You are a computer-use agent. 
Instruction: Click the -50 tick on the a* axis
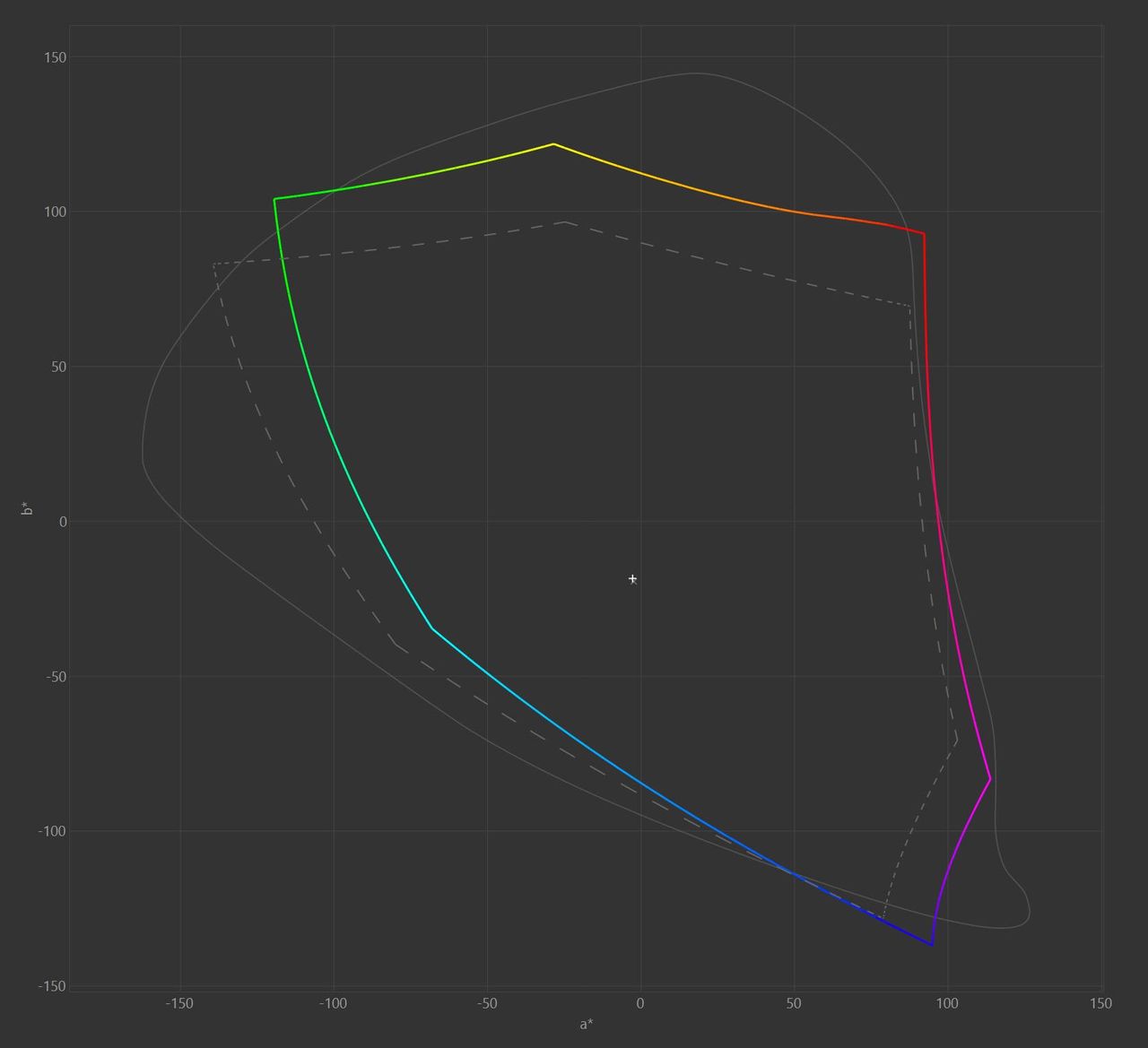coord(486,1003)
